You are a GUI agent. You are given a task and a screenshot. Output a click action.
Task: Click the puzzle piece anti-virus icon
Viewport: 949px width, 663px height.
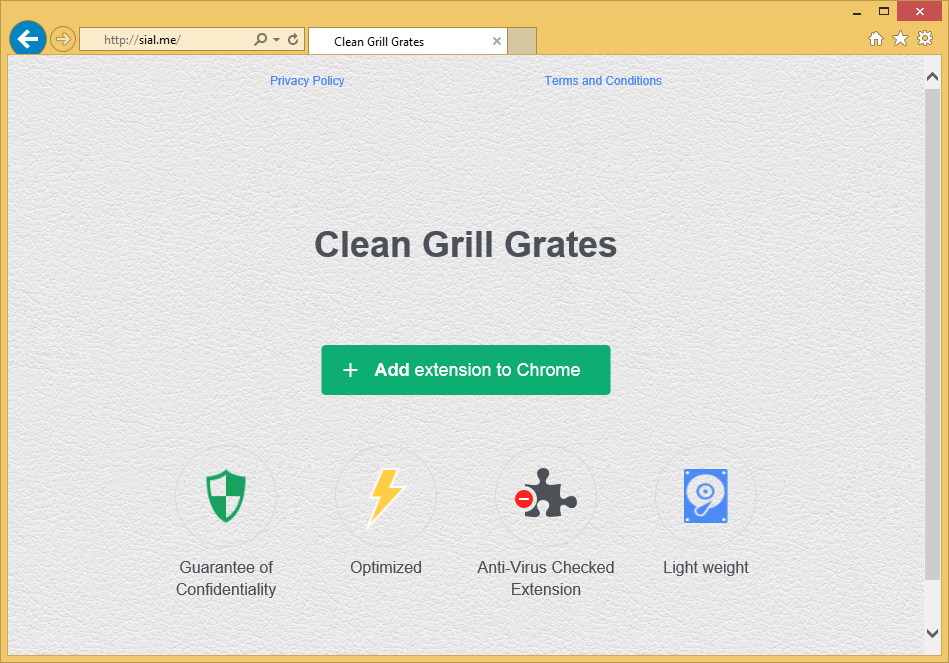[545, 493]
